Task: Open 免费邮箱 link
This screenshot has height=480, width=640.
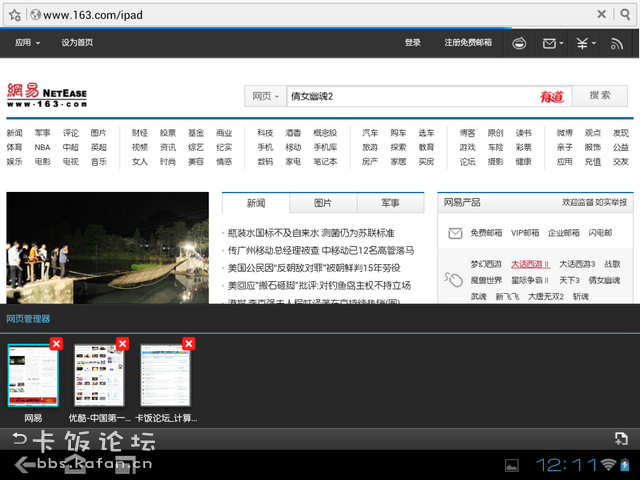Action: tap(486, 233)
